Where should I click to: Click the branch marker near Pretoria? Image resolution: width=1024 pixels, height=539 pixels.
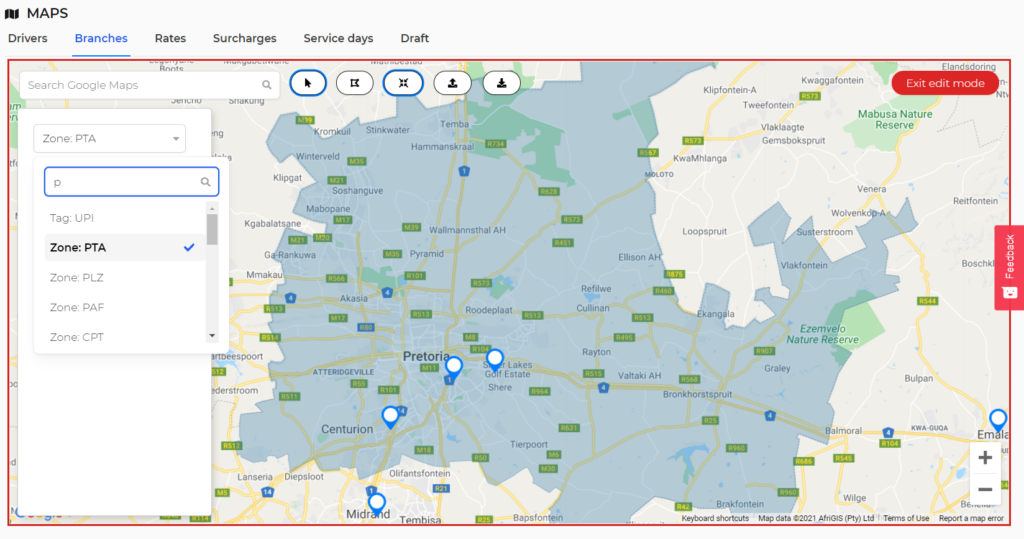pos(453,368)
